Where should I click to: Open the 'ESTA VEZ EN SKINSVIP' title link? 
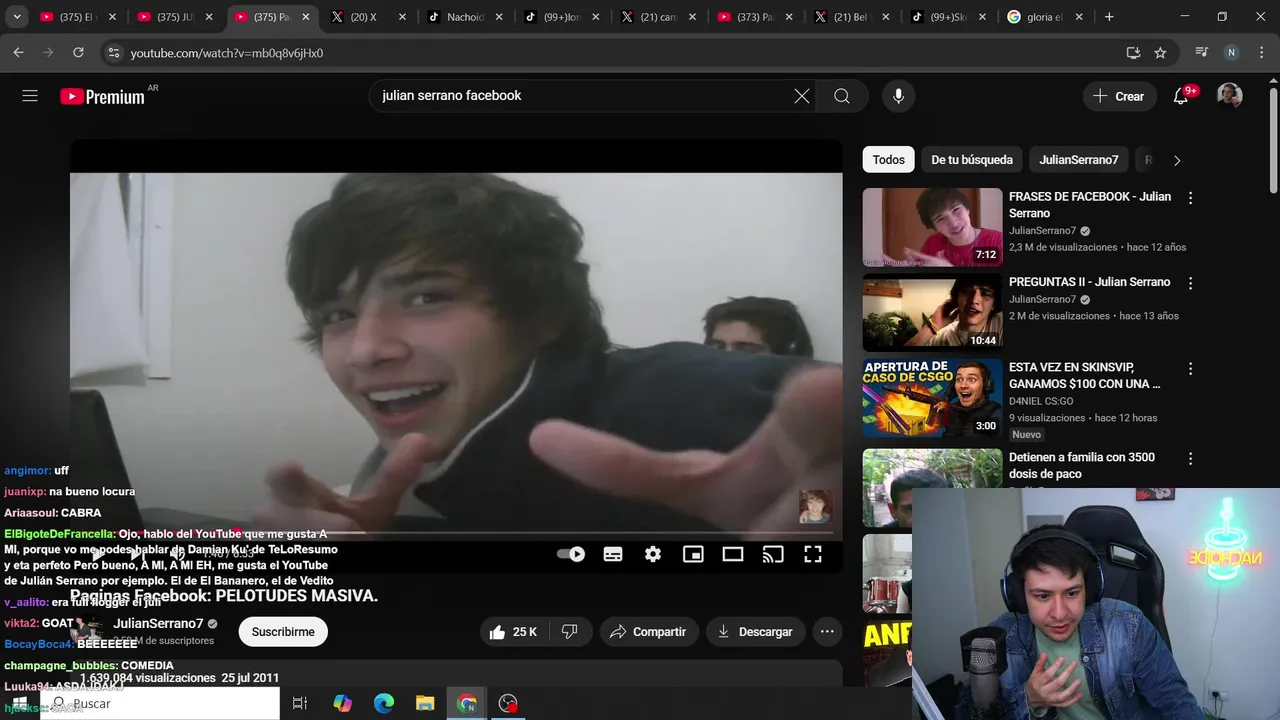pyautogui.click(x=1084, y=375)
